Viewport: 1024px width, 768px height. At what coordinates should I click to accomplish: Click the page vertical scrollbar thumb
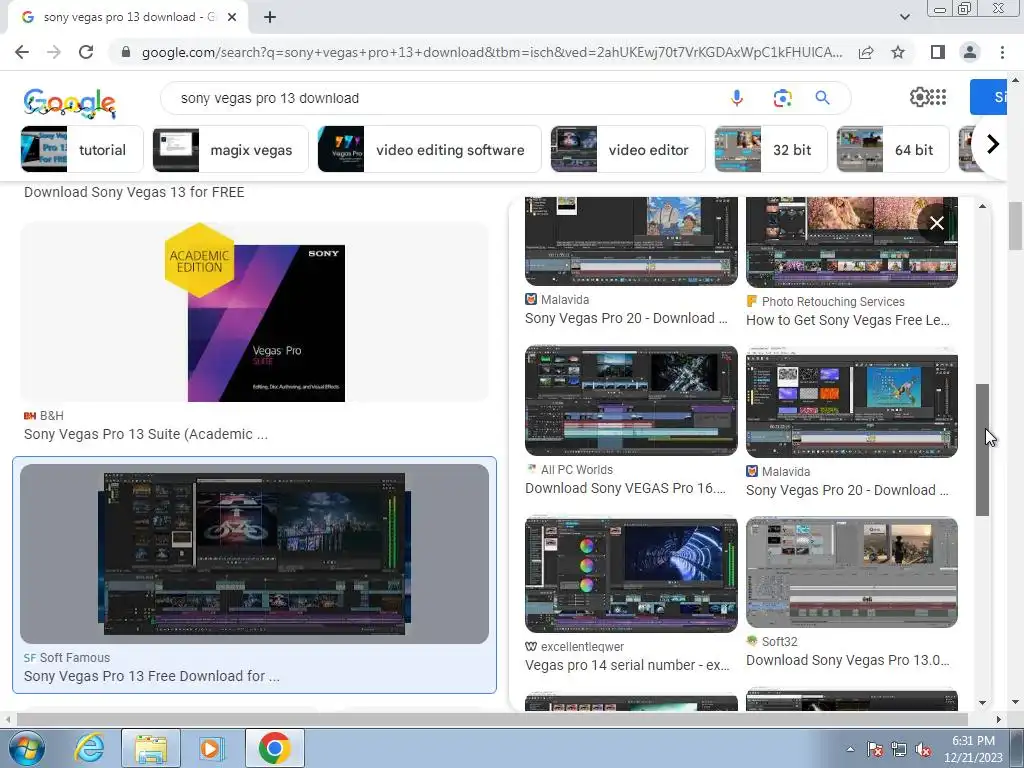click(x=1015, y=226)
